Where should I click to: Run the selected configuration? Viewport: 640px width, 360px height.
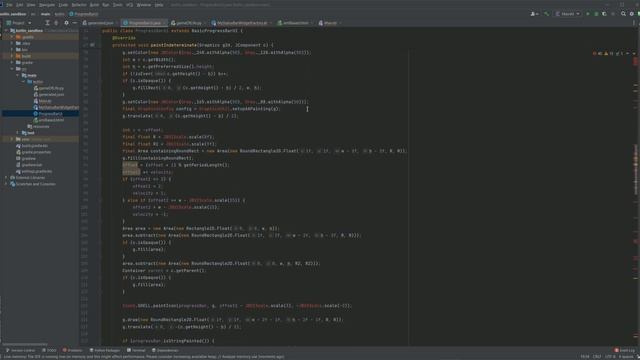(588, 14)
